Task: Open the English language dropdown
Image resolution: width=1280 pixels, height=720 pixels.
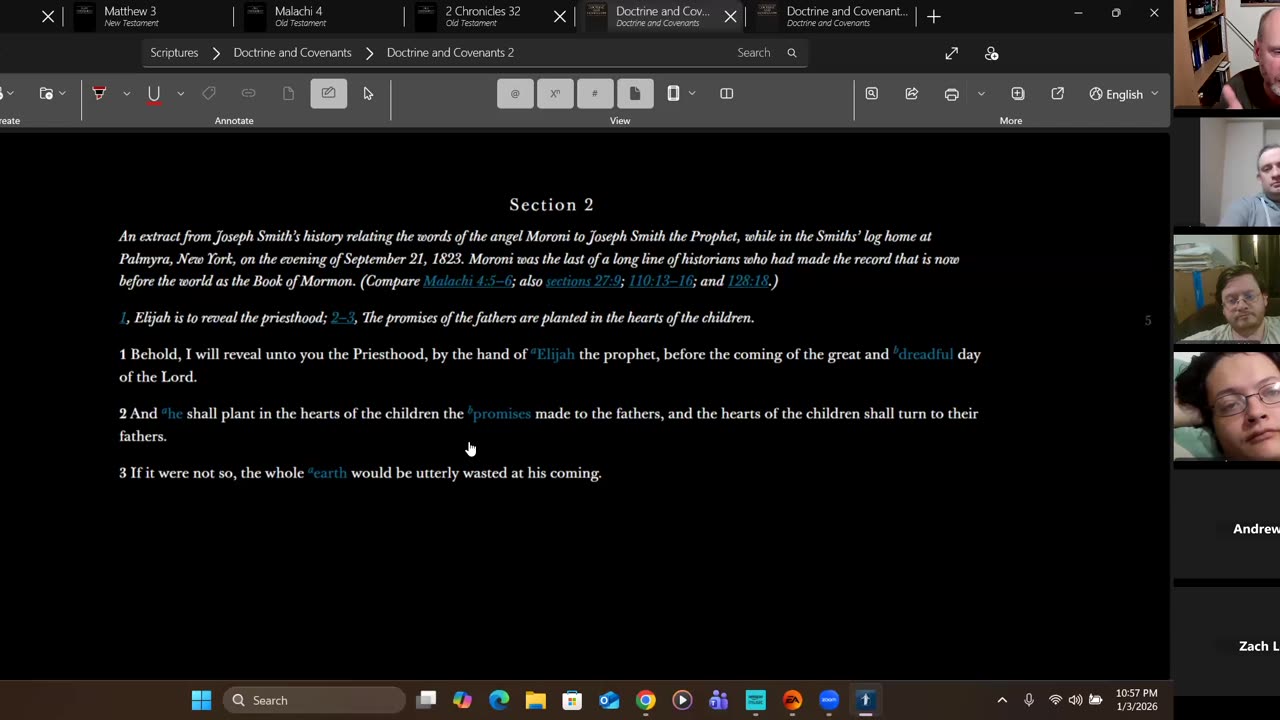Action: pos(1124,94)
